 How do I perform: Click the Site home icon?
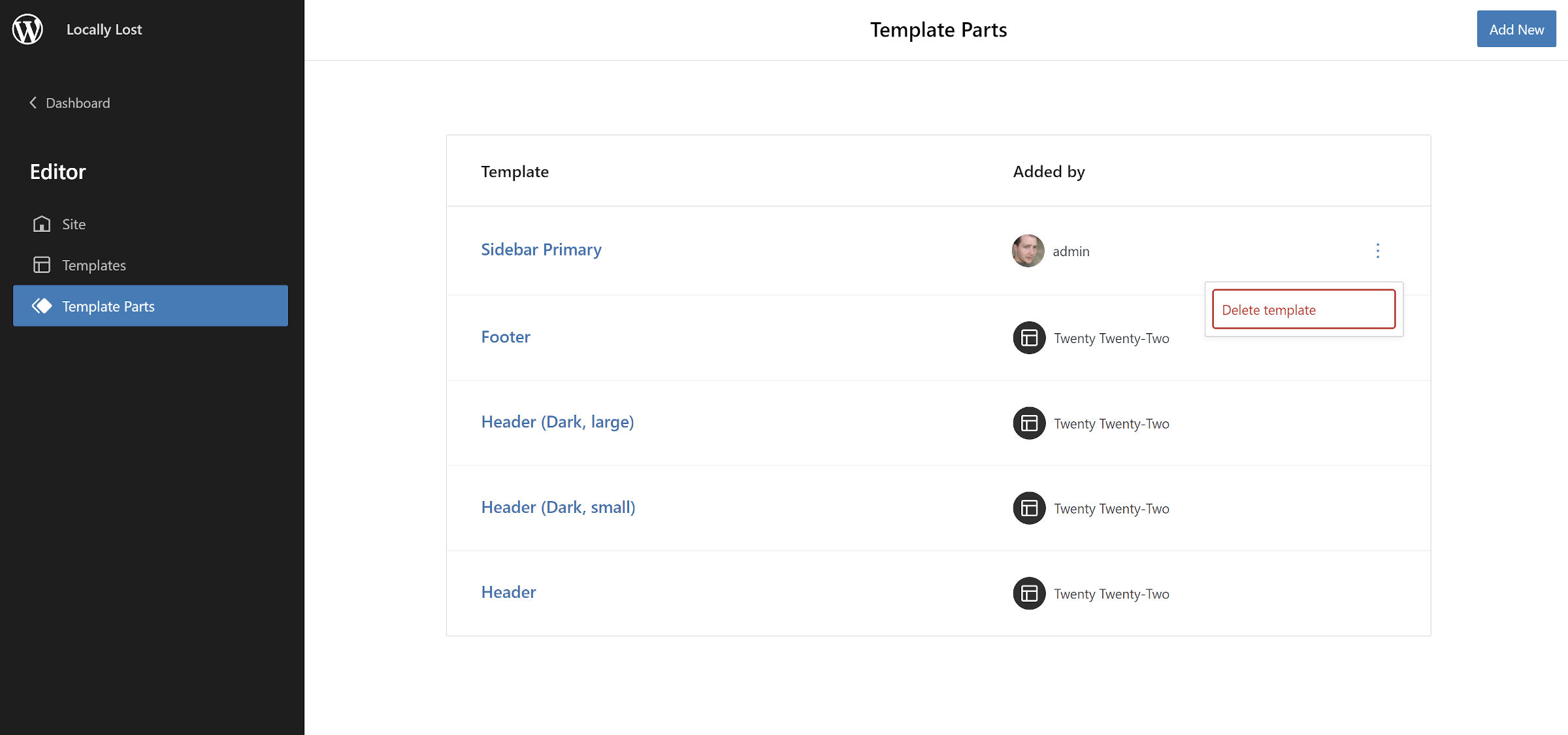pos(42,224)
